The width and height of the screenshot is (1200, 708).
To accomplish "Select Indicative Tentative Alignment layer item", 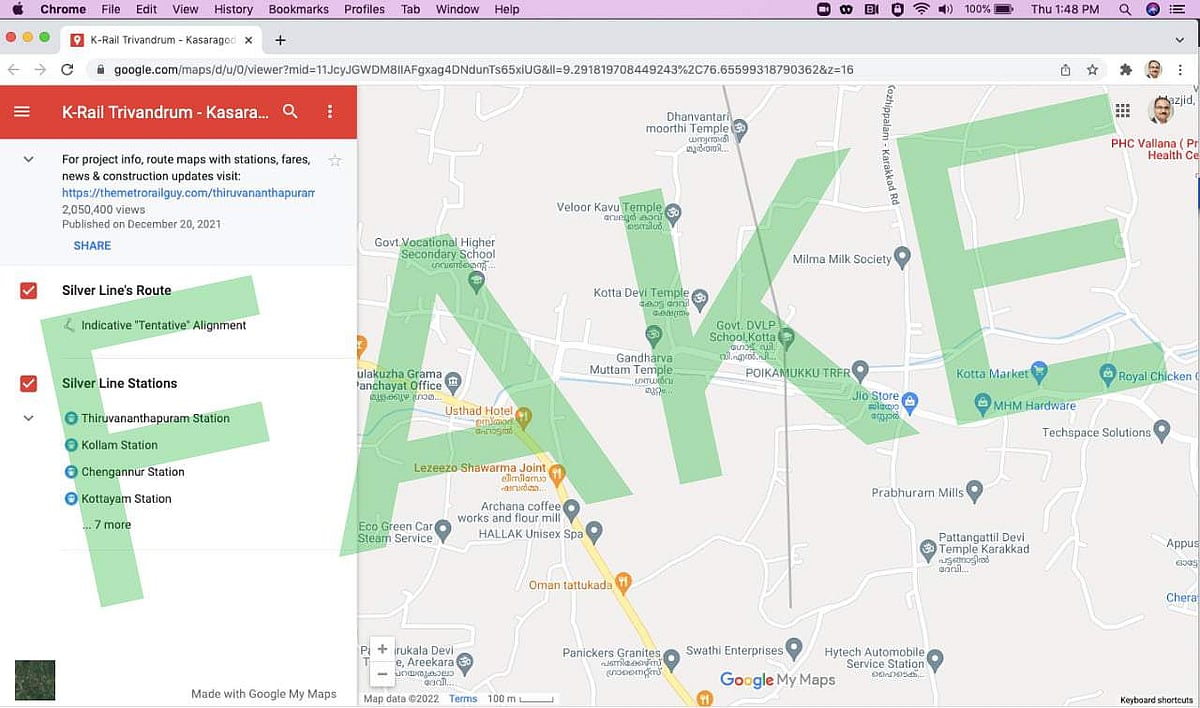I will (163, 325).
